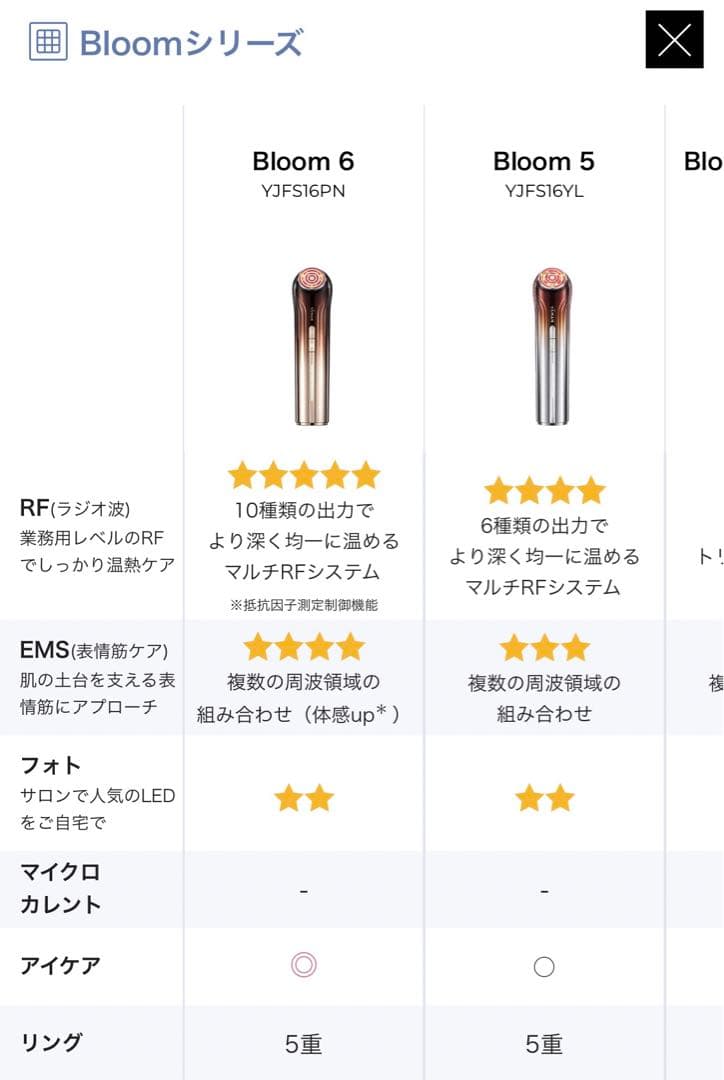Screen dimensions: 724x1080
Task: Click Bloom 5 three-star EMS rating
Action: (545, 648)
